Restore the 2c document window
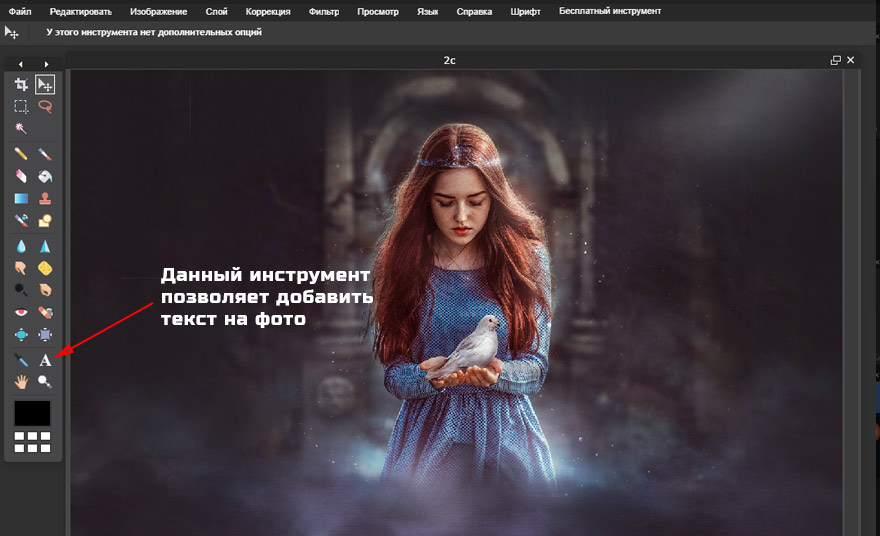The height and width of the screenshot is (536, 880). 836,60
